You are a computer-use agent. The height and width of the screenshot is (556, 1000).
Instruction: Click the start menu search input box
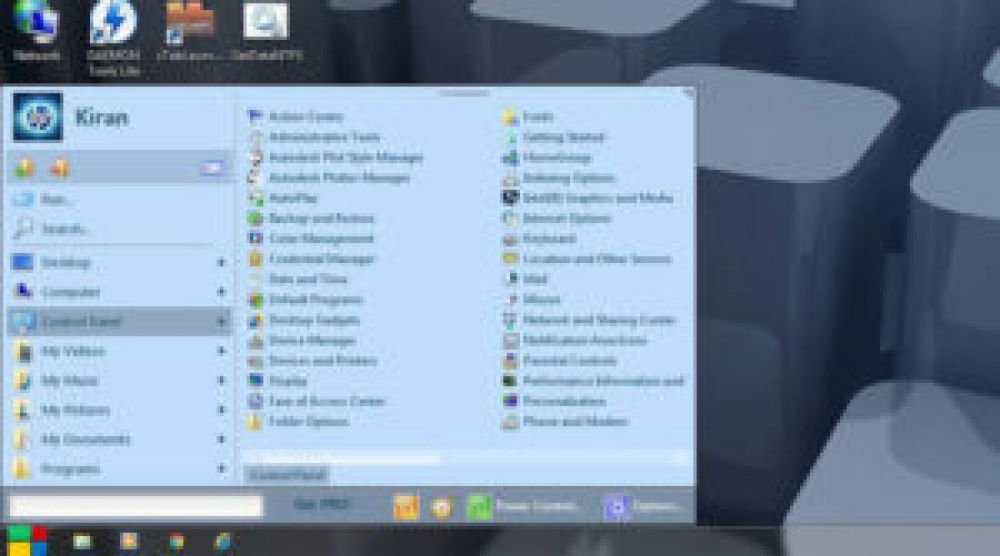point(136,506)
